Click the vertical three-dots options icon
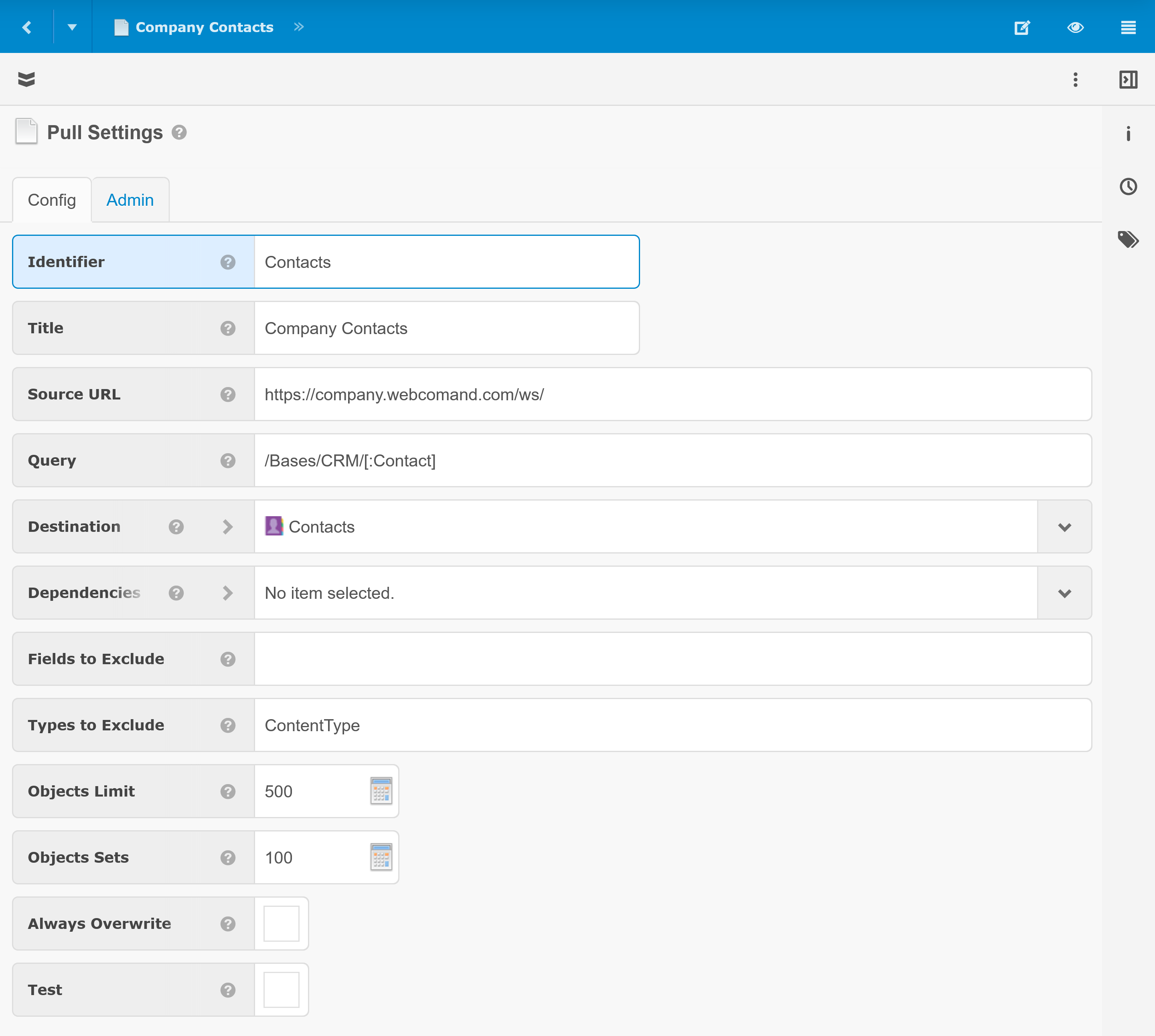The width and height of the screenshot is (1155, 1036). [1075, 80]
